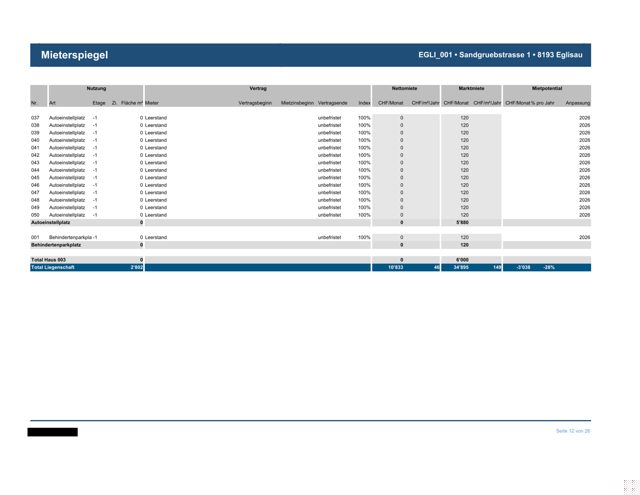Screen dimensions: 640x495
Task: Click the Nettomiete value 0 in row 045
Action: [x=401, y=178]
